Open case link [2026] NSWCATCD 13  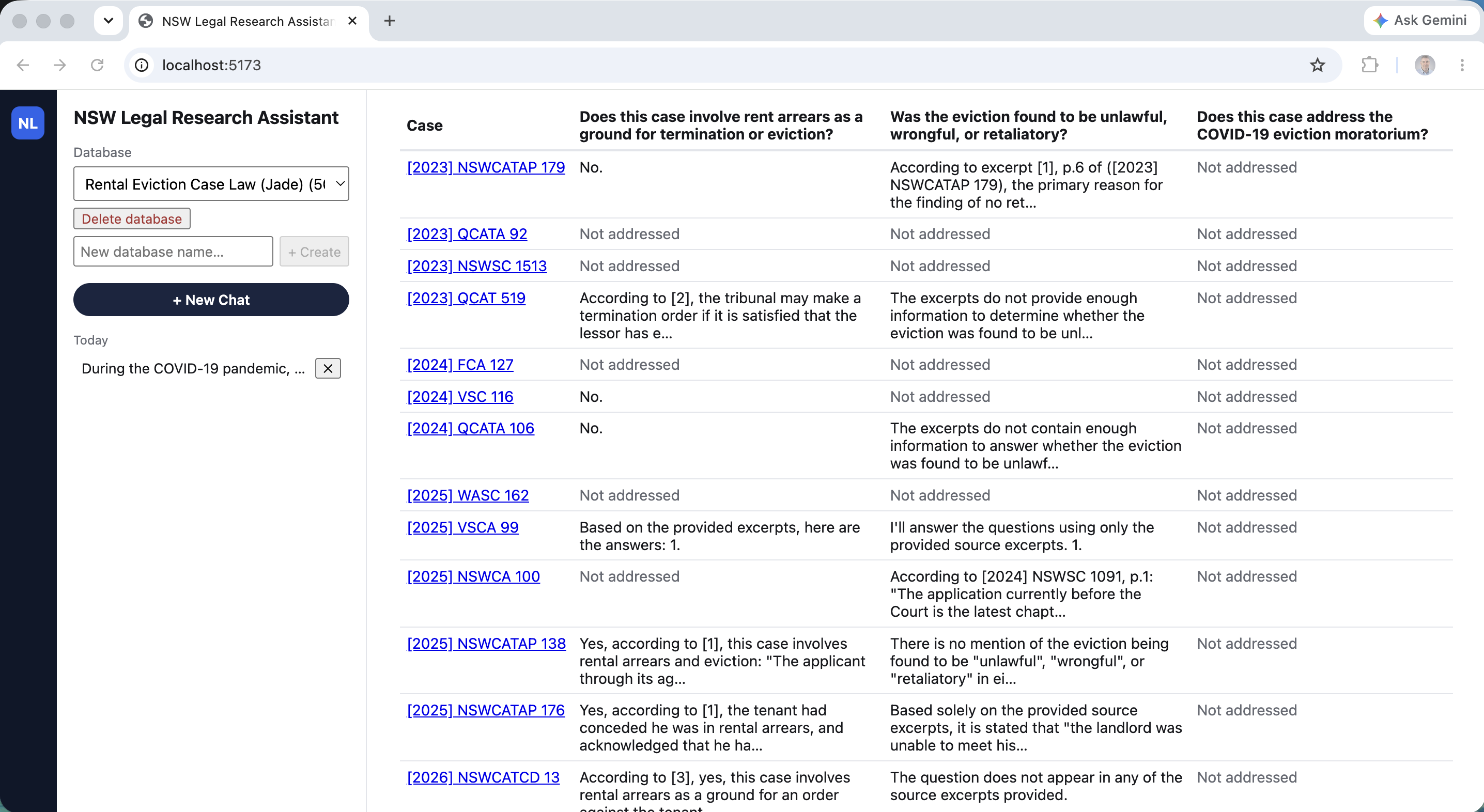(x=483, y=777)
